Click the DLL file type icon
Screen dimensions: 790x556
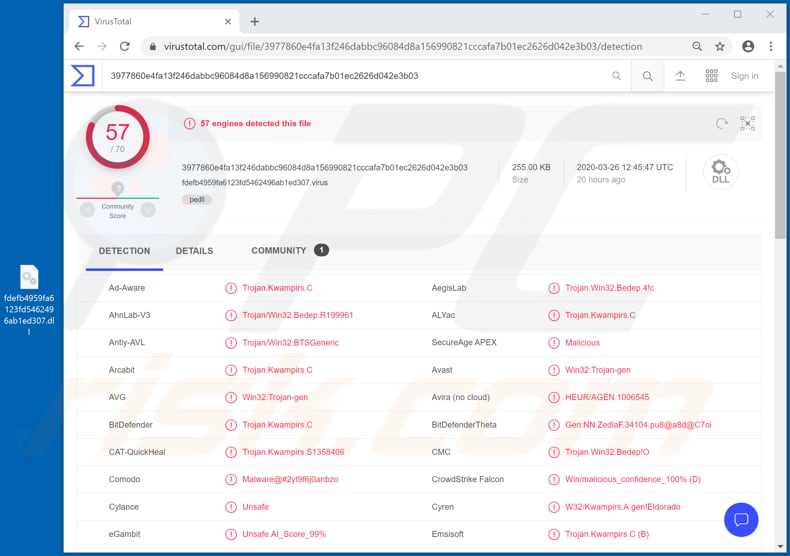[x=720, y=172]
